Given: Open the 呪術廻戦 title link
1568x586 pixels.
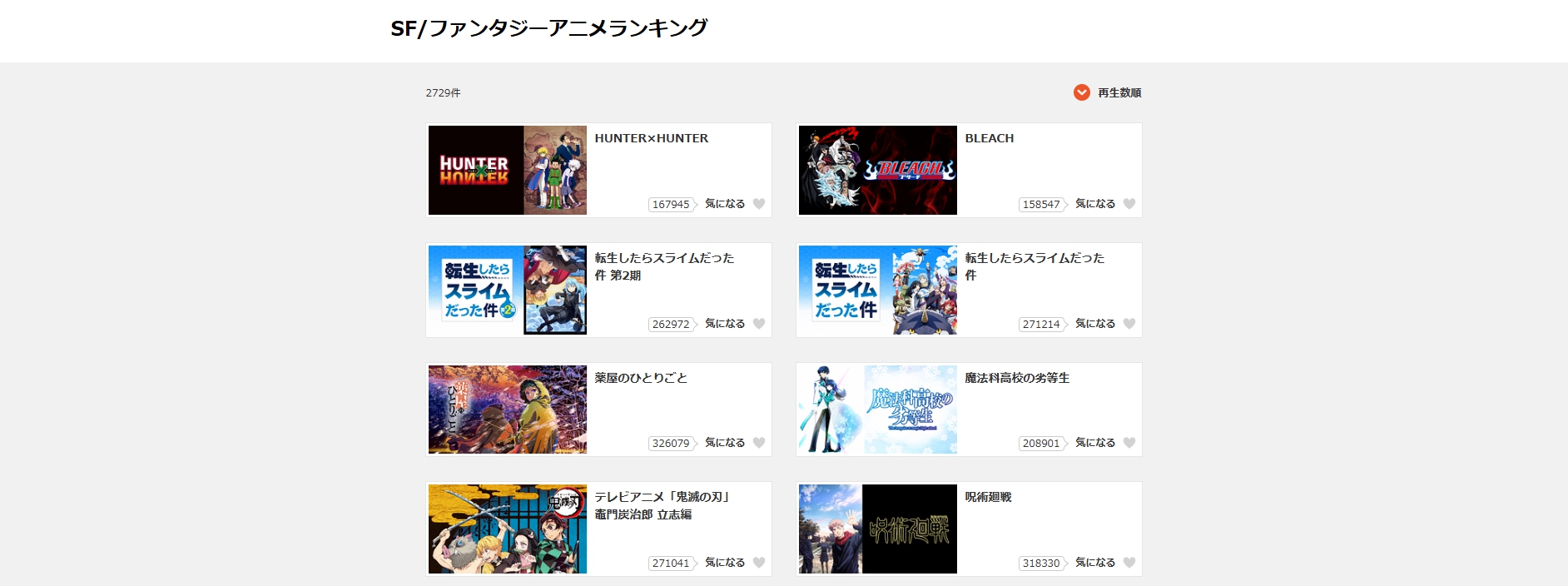Looking at the screenshot, I should tap(988, 497).
